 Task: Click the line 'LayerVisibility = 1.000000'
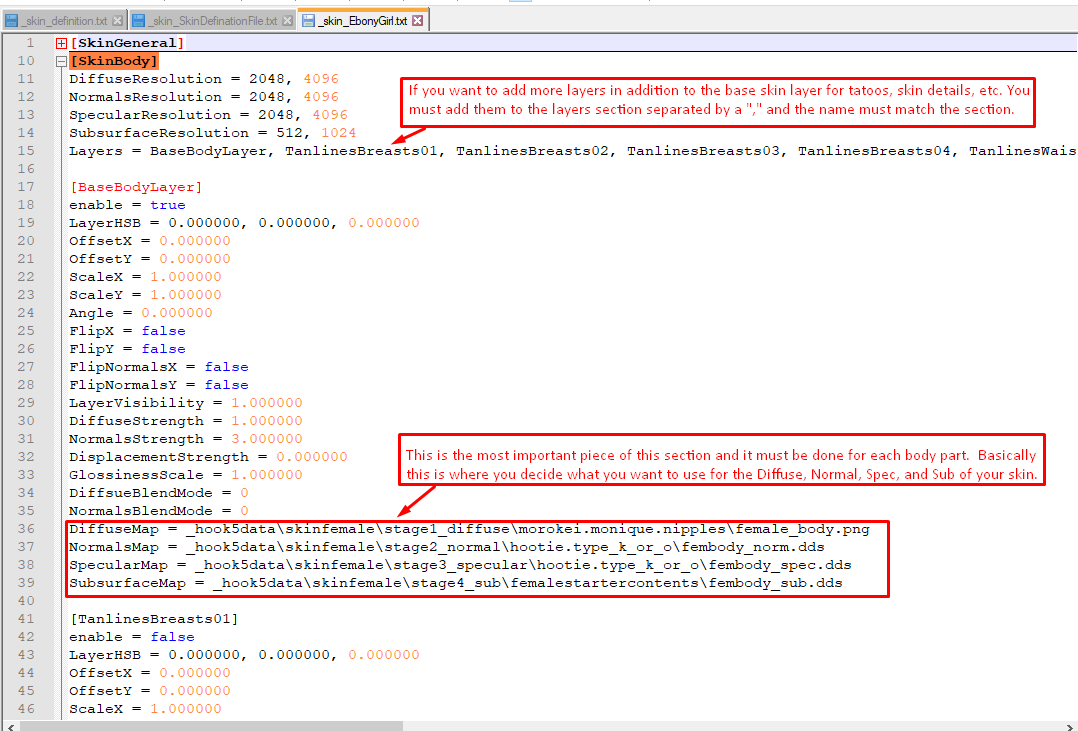pyautogui.click(x=186, y=403)
